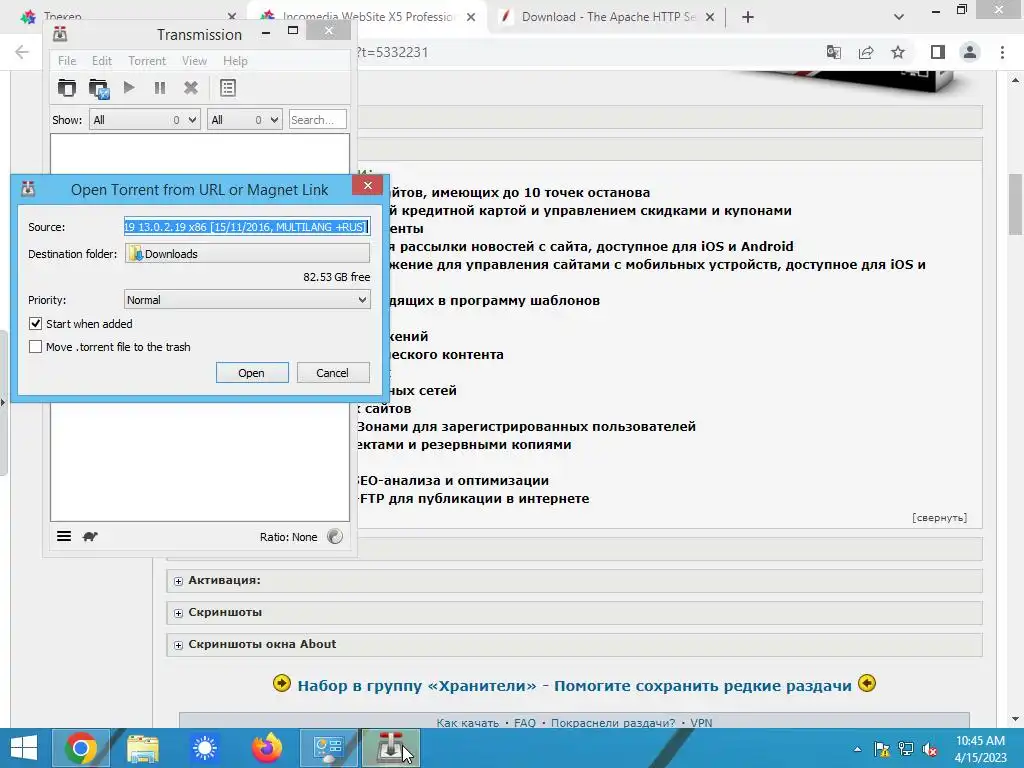Viewport: 1024px width, 768px height.
Task: Close the Open Torrent from URL dialog
Action: click(x=368, y=185)
